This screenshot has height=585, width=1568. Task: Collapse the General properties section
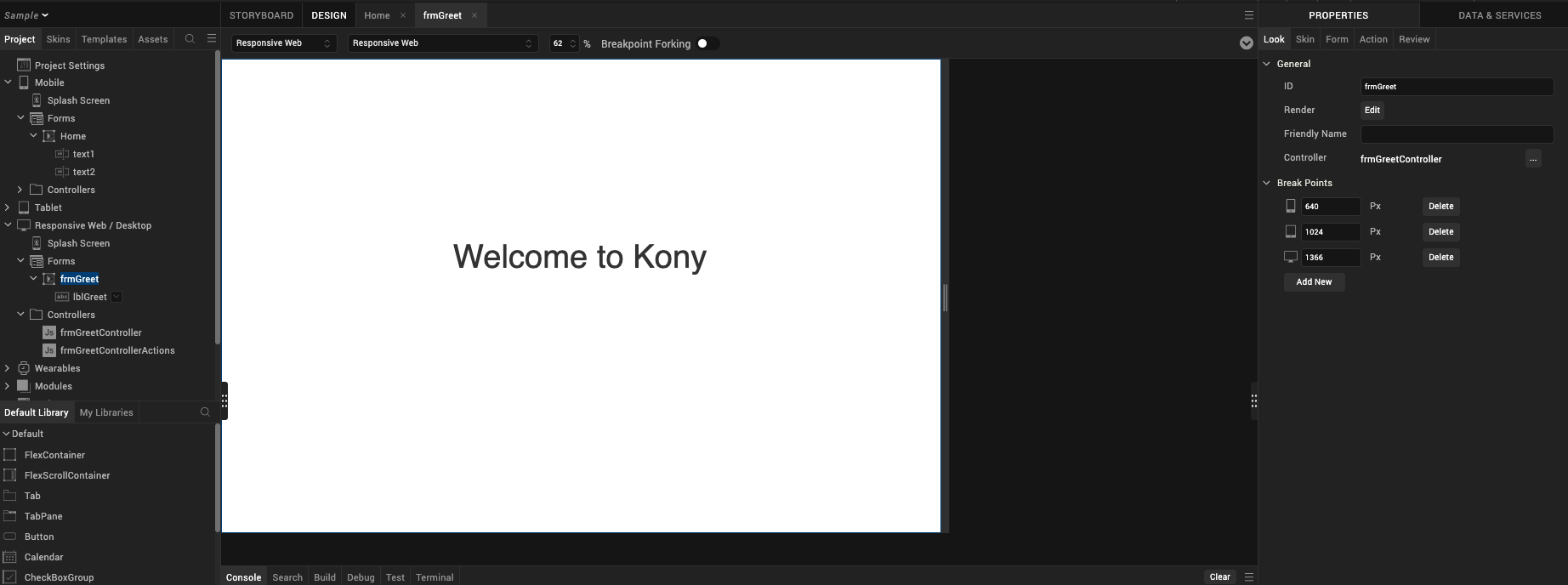tap(1266, 64)
